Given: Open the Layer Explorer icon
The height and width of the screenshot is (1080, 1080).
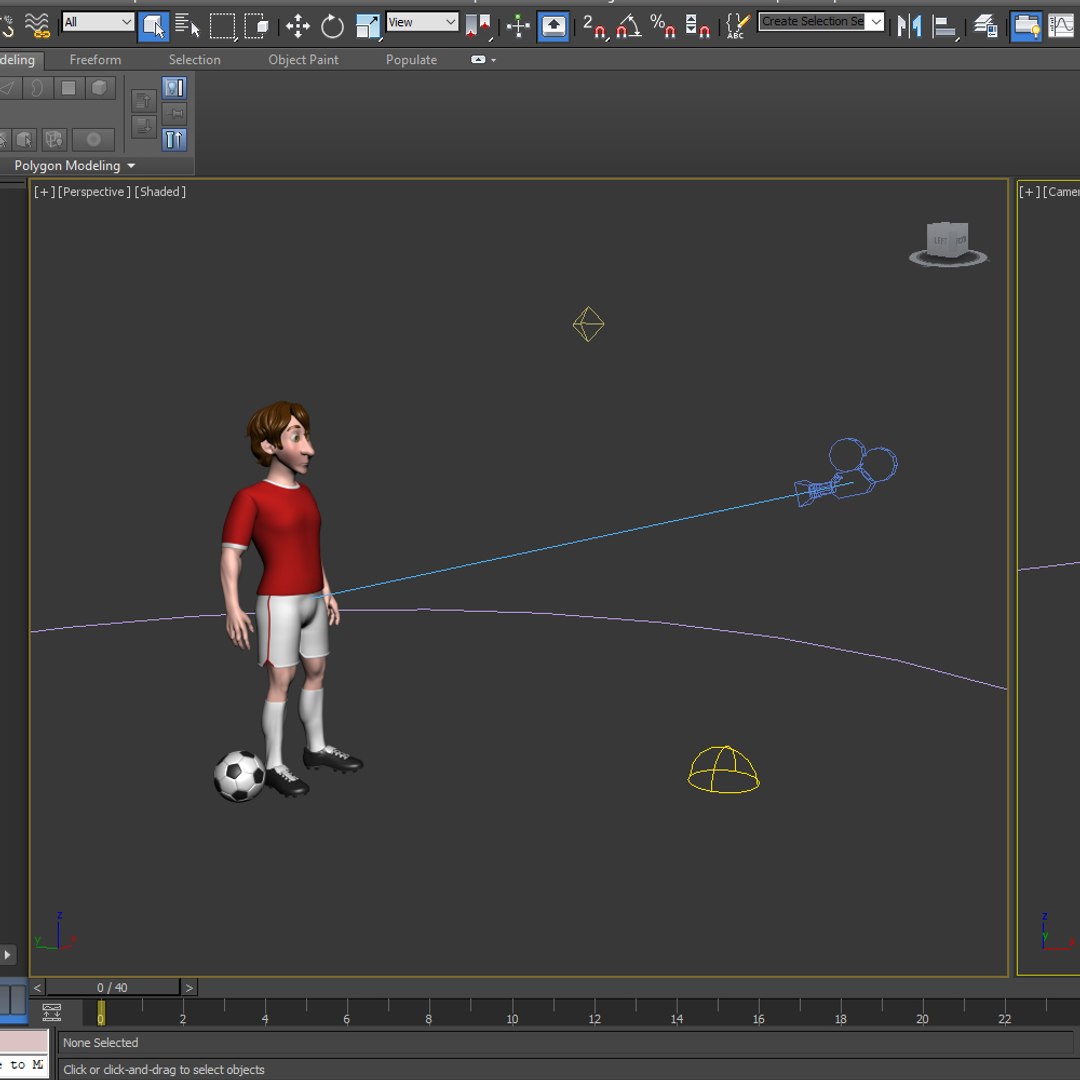Looking at the screenshot, I should pos(986,26).
